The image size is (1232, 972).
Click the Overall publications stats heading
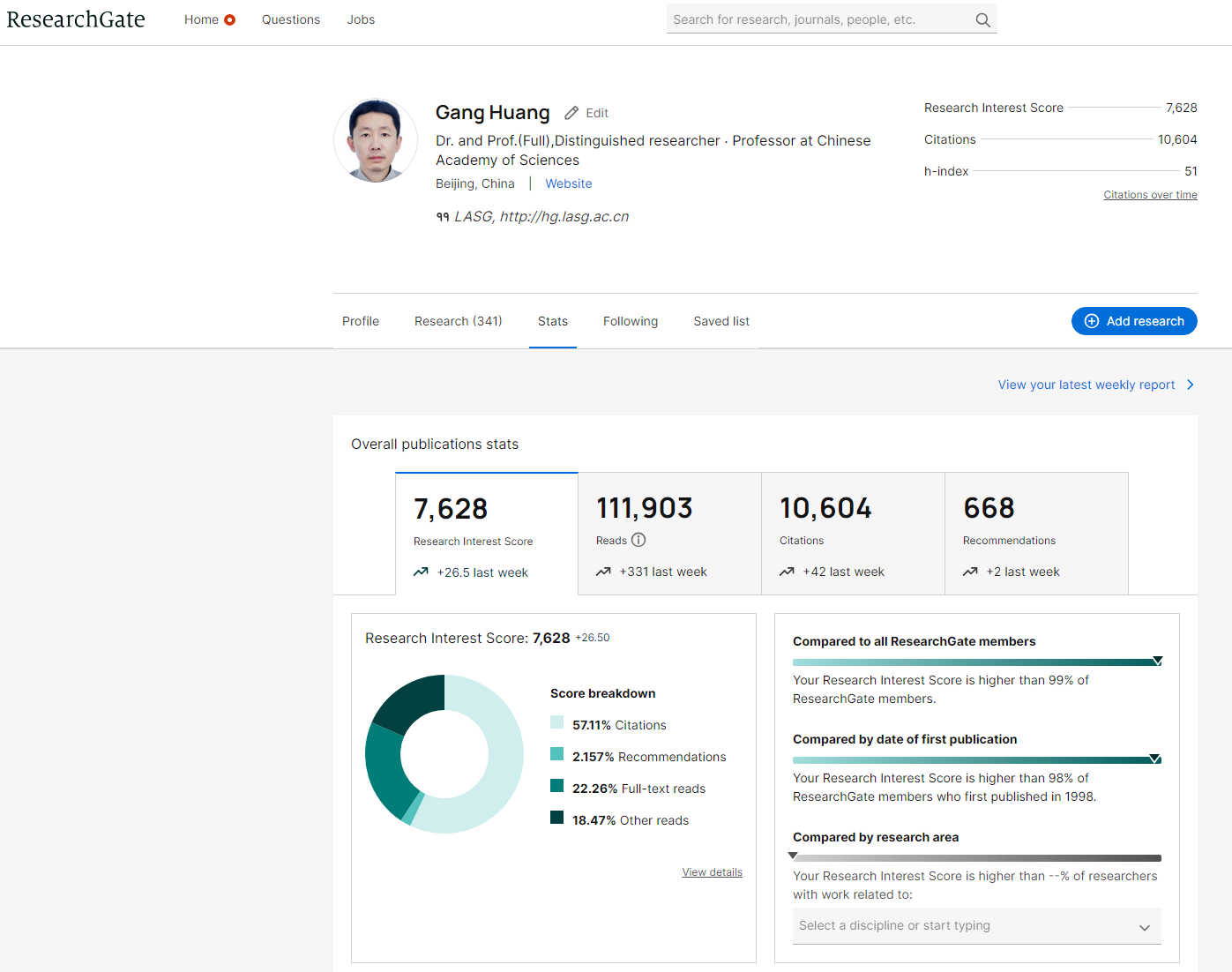[435, 445]
